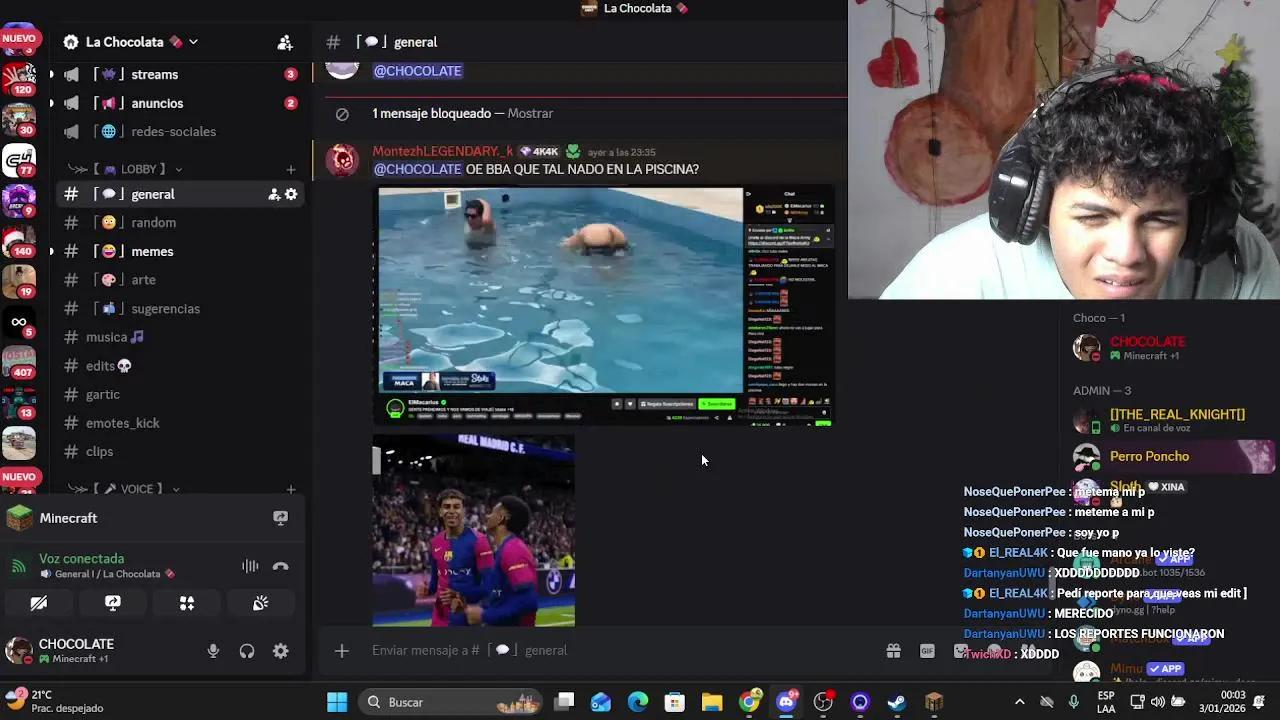Open user settings gear
Viewport: 1280px width, 720px height.
click(281, 651)
